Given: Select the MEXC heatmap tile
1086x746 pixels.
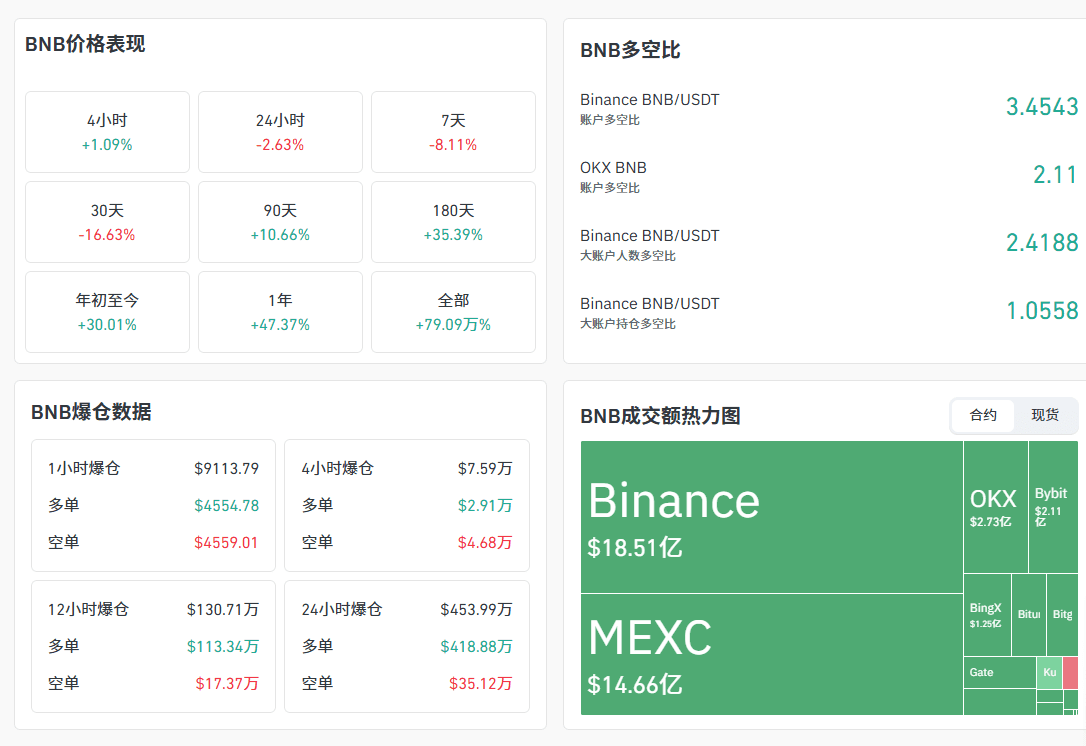Looking at the screenshot, I should [771, 654].
